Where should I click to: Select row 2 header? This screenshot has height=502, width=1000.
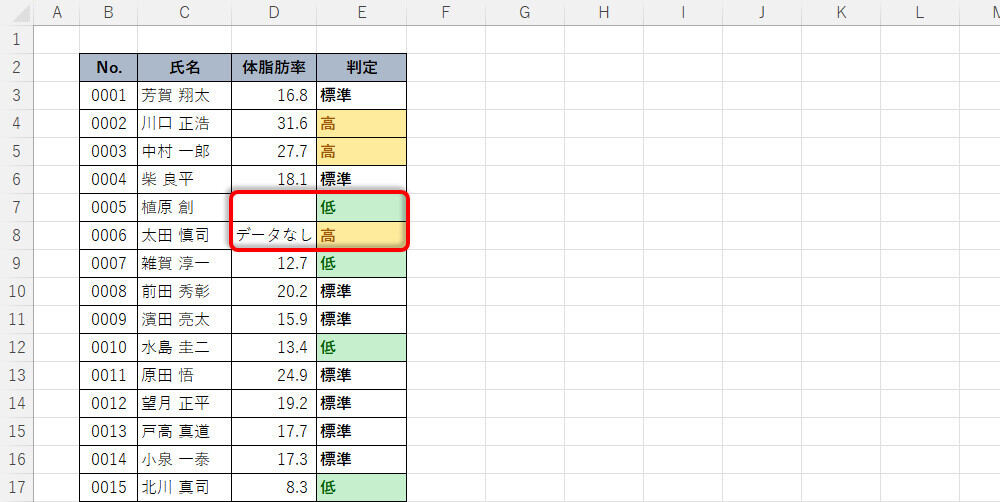coord(17,67)
